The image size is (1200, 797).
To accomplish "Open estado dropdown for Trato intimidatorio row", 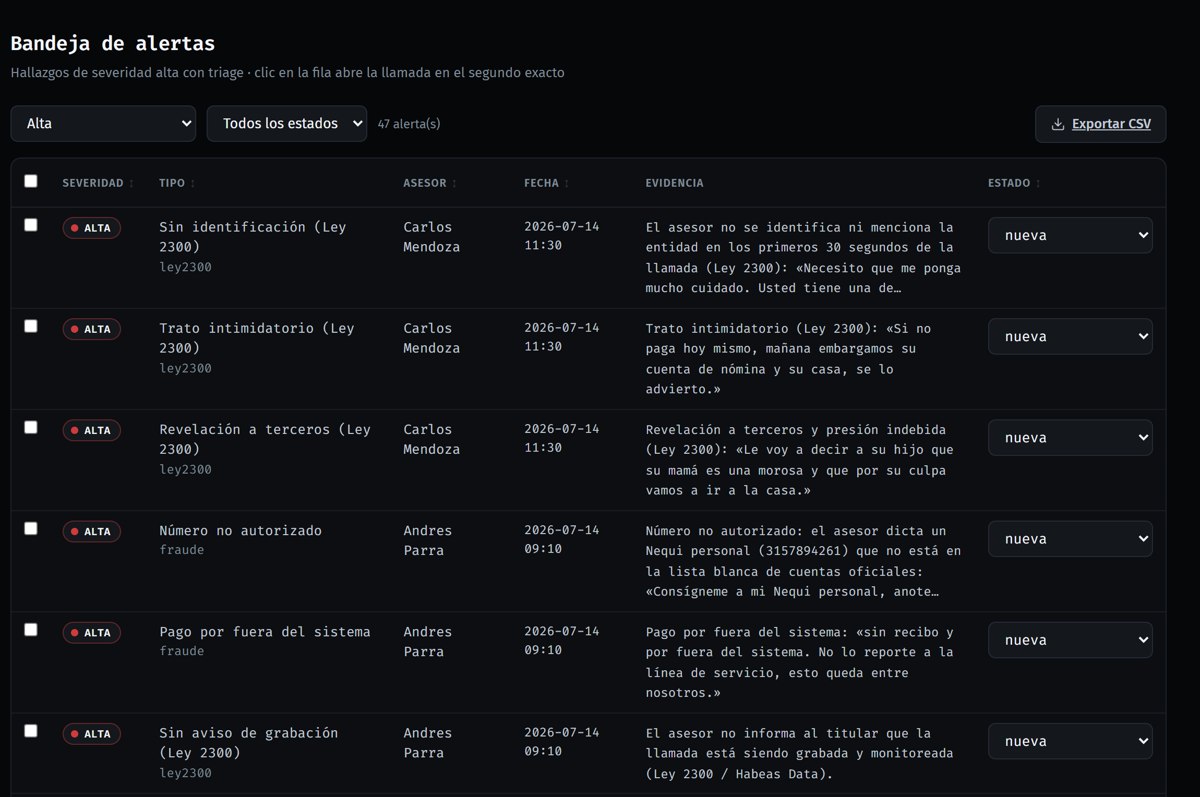I will (x=1070, y=337).
